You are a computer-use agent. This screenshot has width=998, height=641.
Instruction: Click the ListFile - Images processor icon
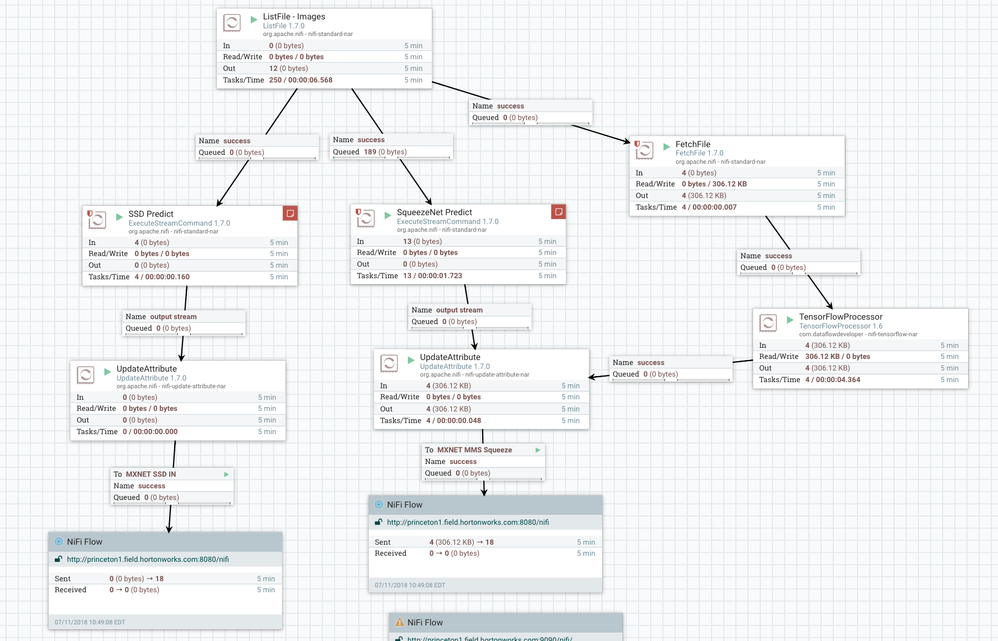pos(232,23)
